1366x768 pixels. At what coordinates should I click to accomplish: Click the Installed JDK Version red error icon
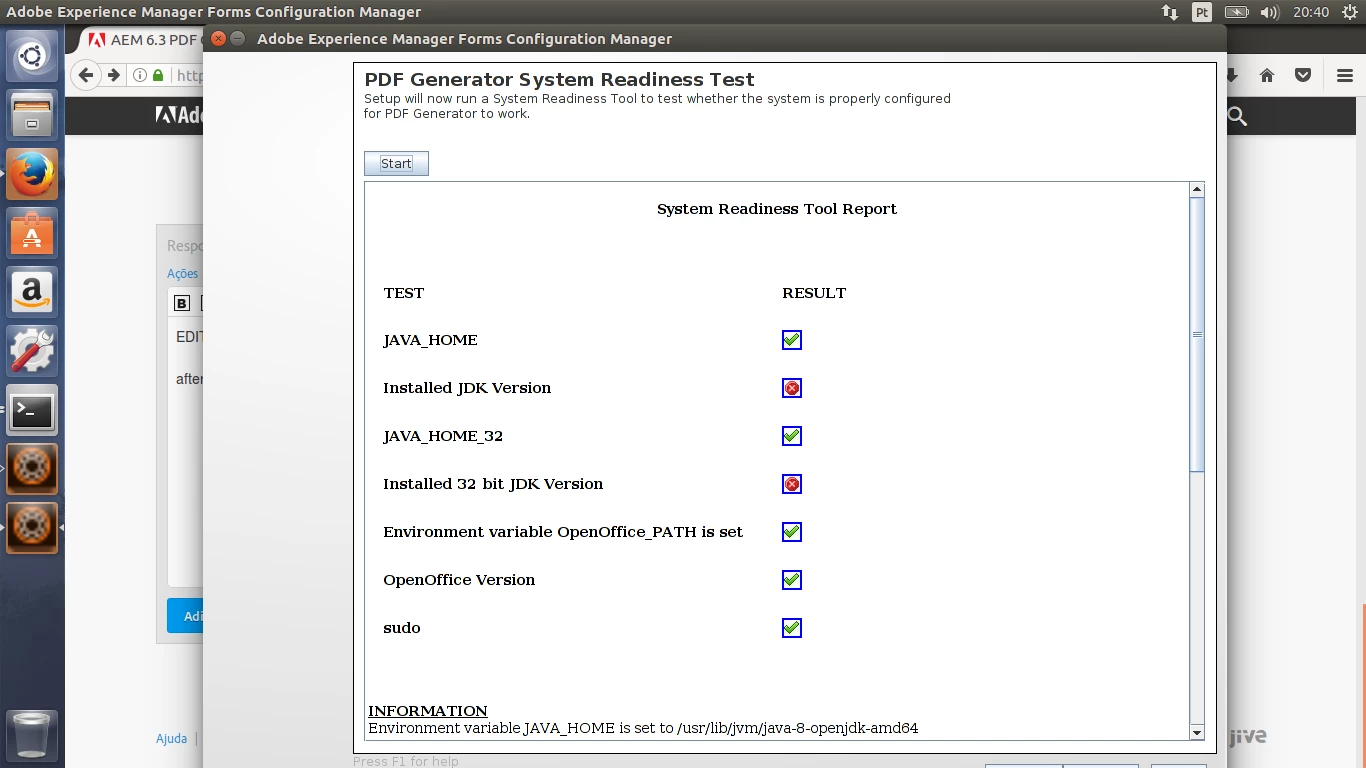tap(792, 388)
